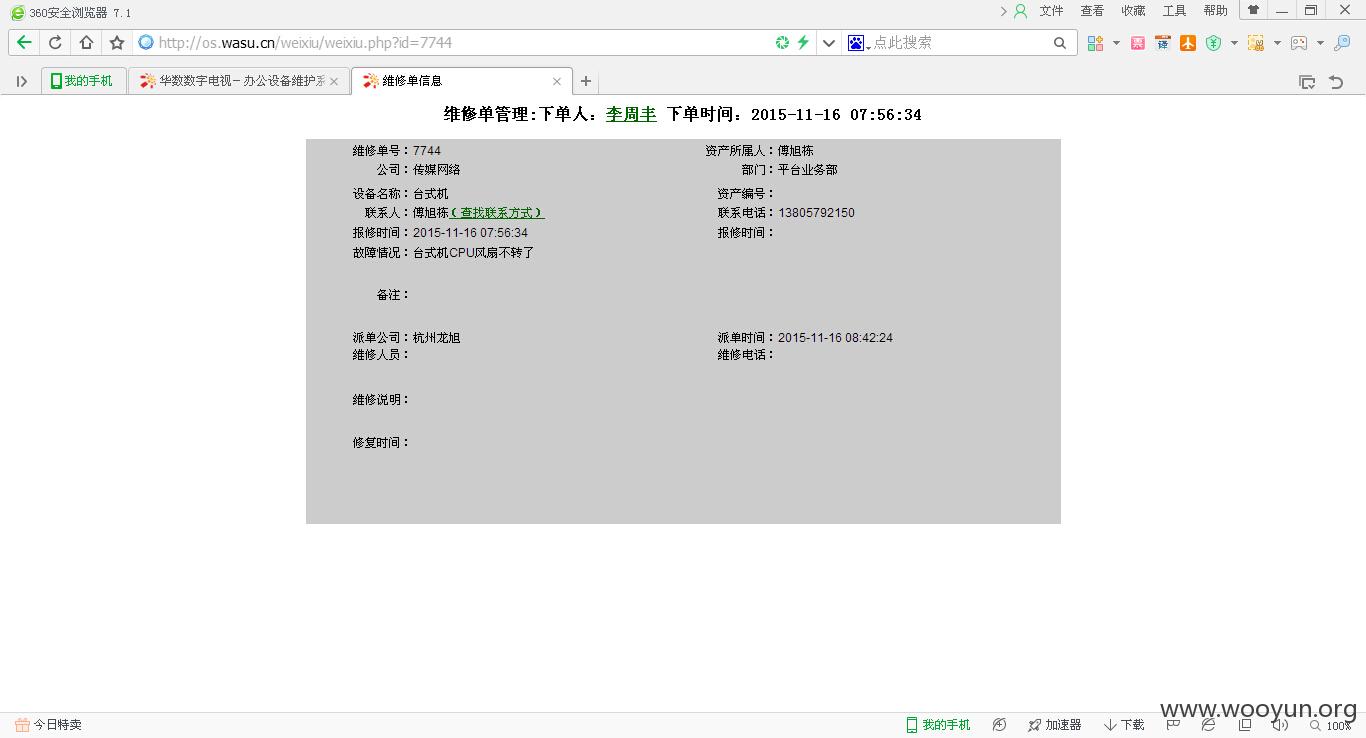1366x738 pixels.
Task: Close the 华数数字电视 tab
Action: click(x=334, y=81)
